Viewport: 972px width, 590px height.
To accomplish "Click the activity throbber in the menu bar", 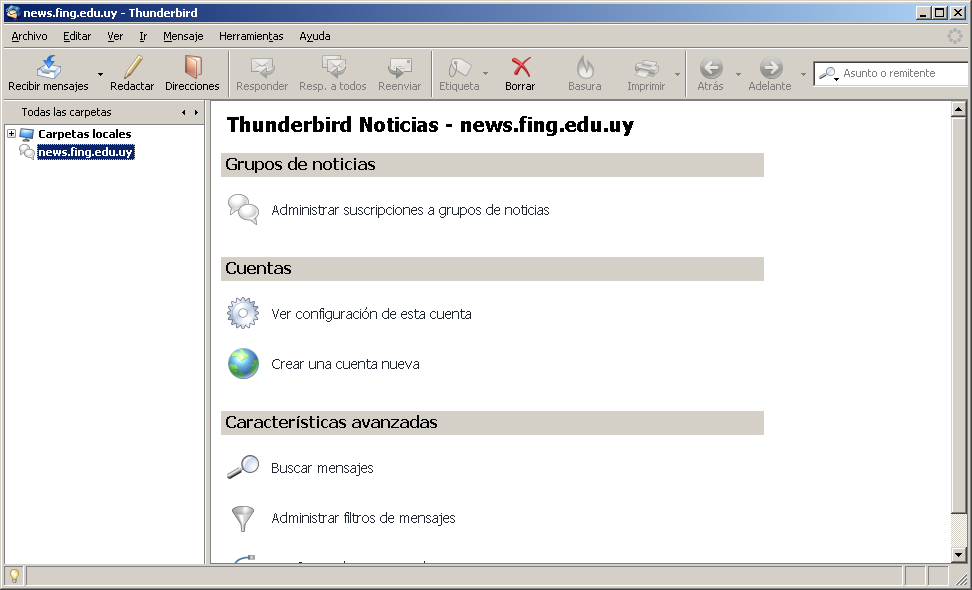I will (955, 36).
